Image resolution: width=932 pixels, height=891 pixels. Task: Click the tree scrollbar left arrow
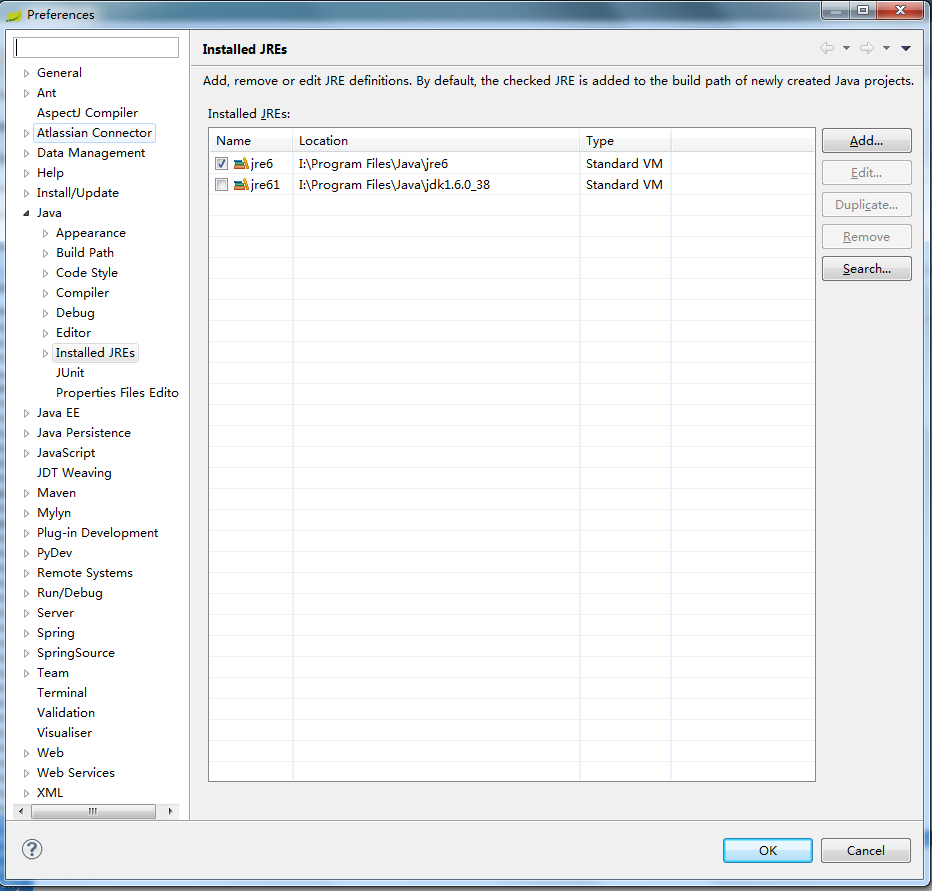pos(21,811)
